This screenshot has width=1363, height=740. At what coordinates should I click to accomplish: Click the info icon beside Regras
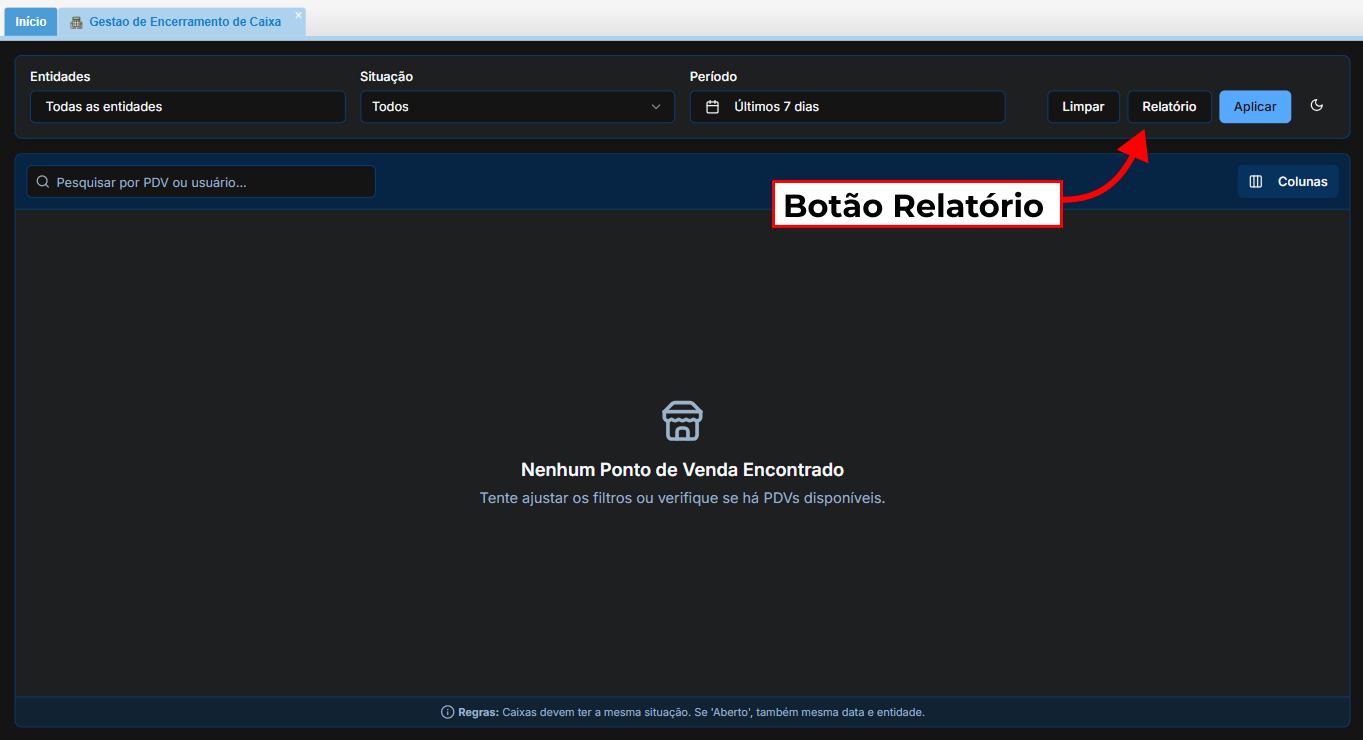pos(447,712)
